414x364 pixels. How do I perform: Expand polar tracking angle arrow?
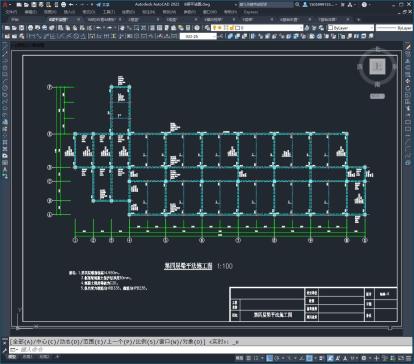[x=282, y=358]
